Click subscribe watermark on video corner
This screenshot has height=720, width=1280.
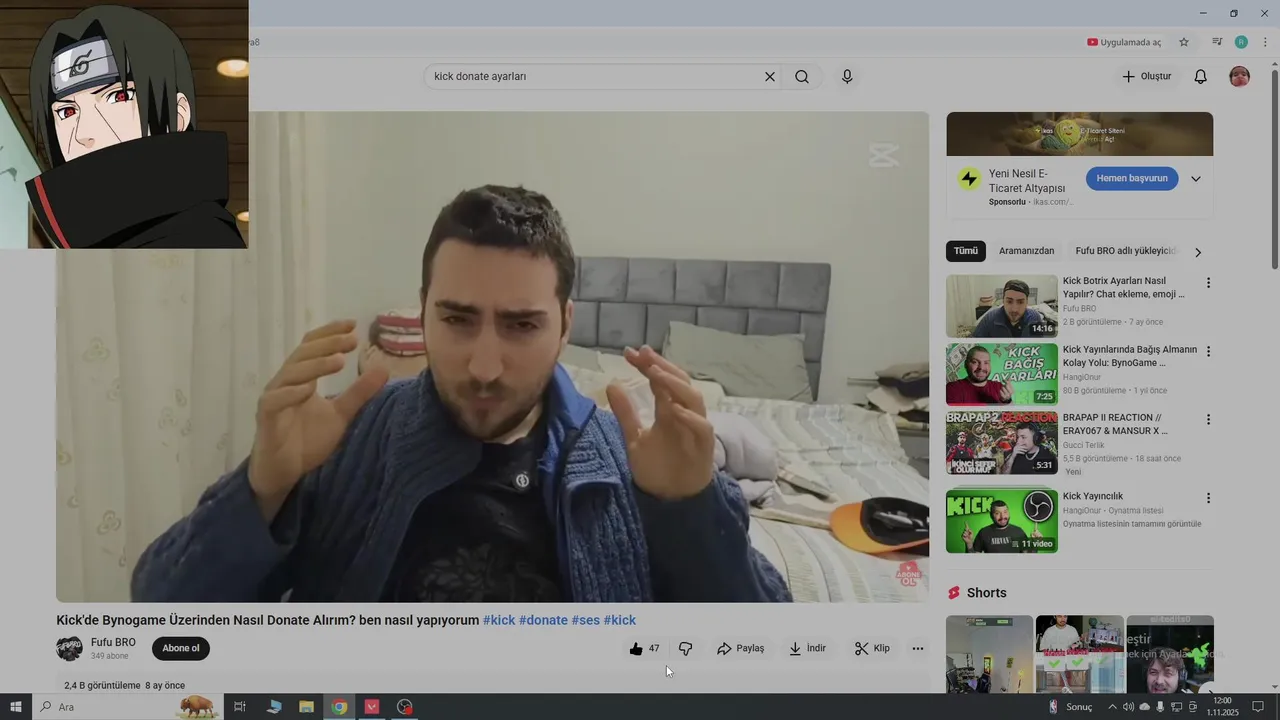coord(907,574)
